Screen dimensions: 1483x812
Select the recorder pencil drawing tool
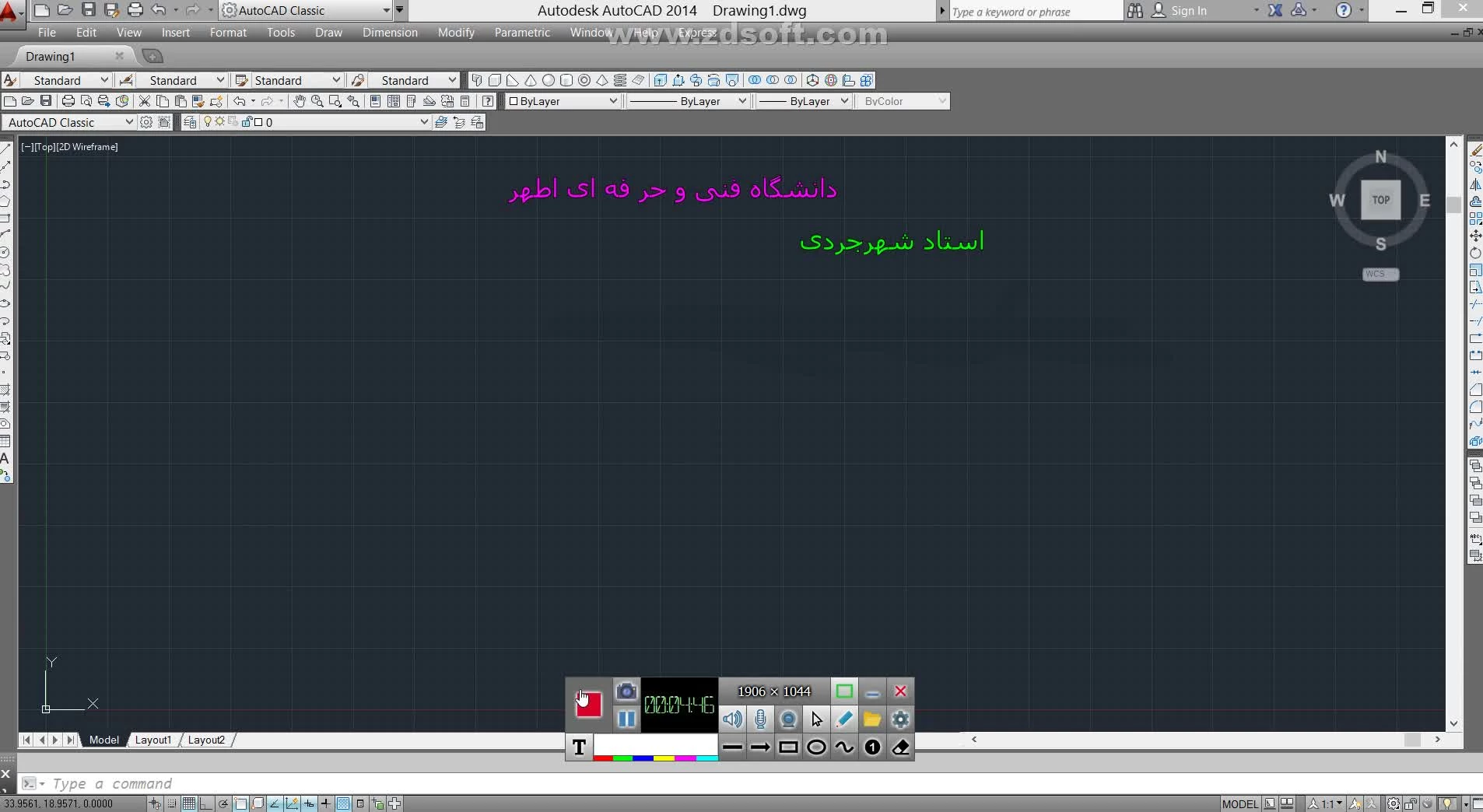tap(844, 719)
